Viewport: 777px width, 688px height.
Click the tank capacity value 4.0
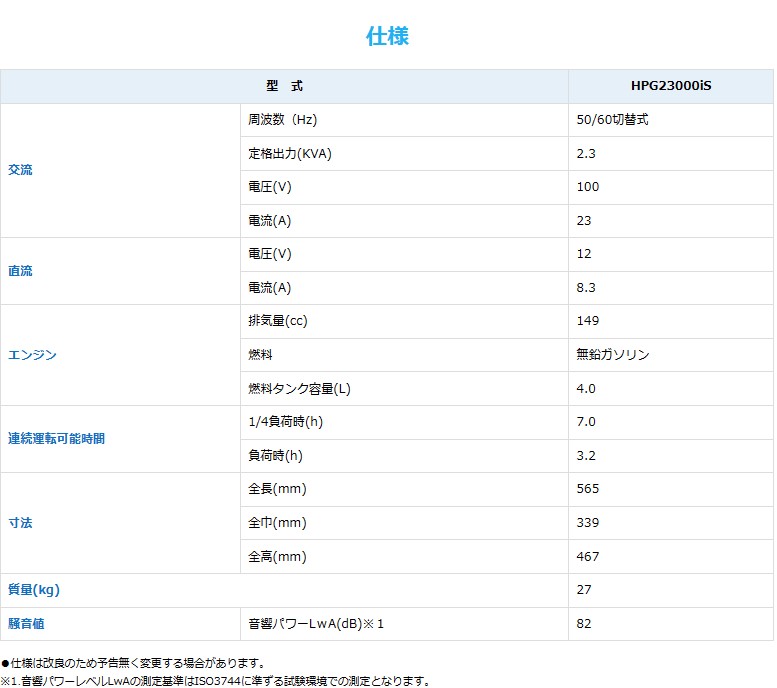pos(586,389)
